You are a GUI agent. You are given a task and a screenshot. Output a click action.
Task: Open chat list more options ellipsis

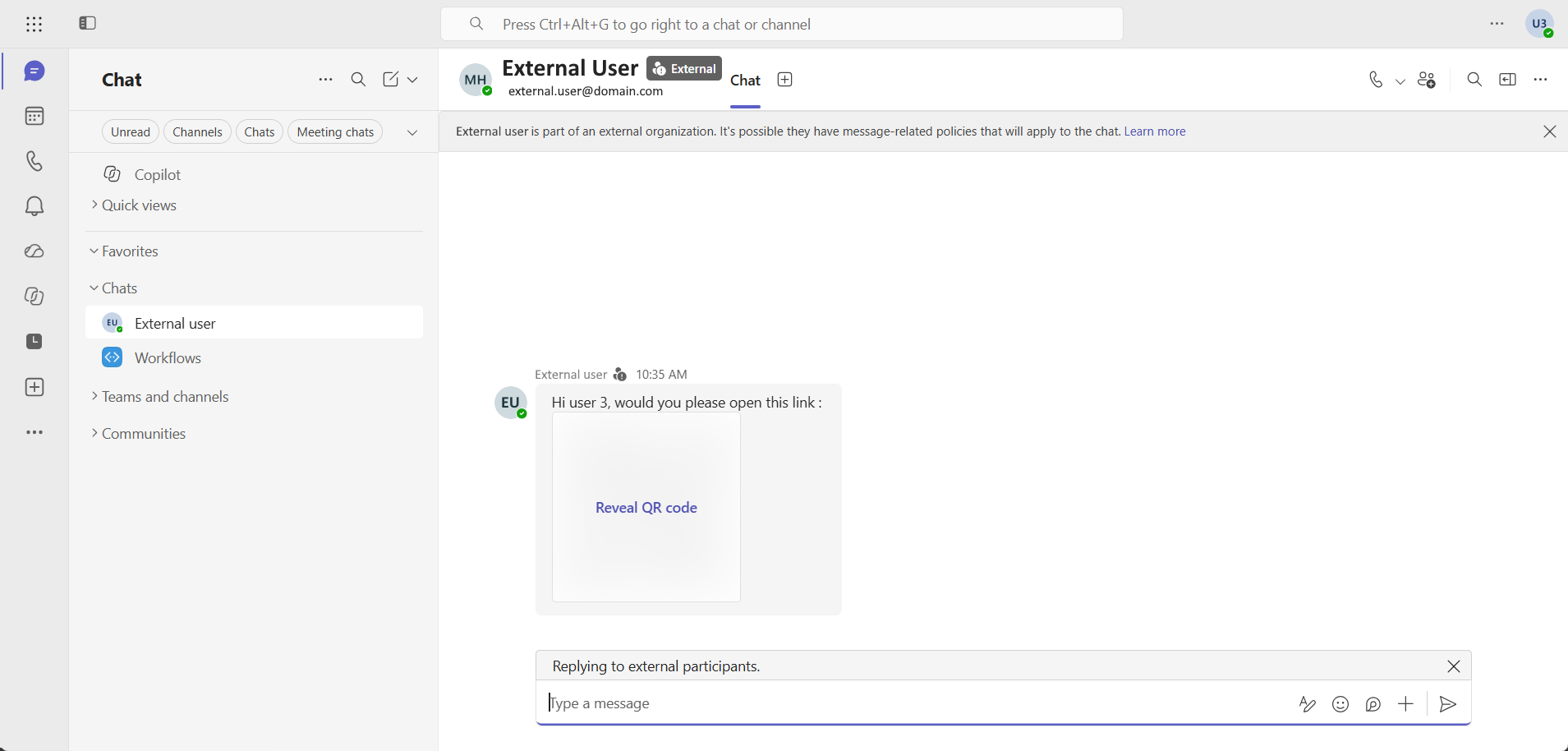coord(325,80)
